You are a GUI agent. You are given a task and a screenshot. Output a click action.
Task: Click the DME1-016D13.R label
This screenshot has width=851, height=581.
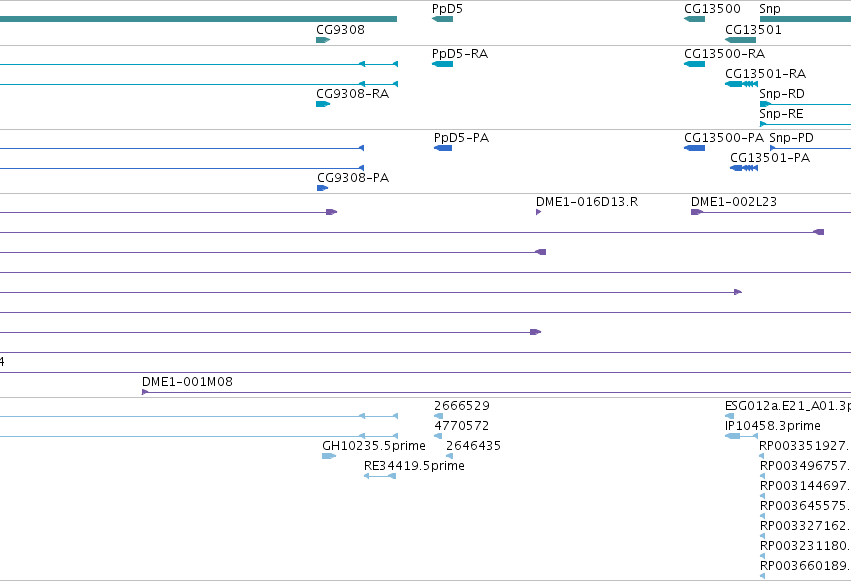pos(587,202)
